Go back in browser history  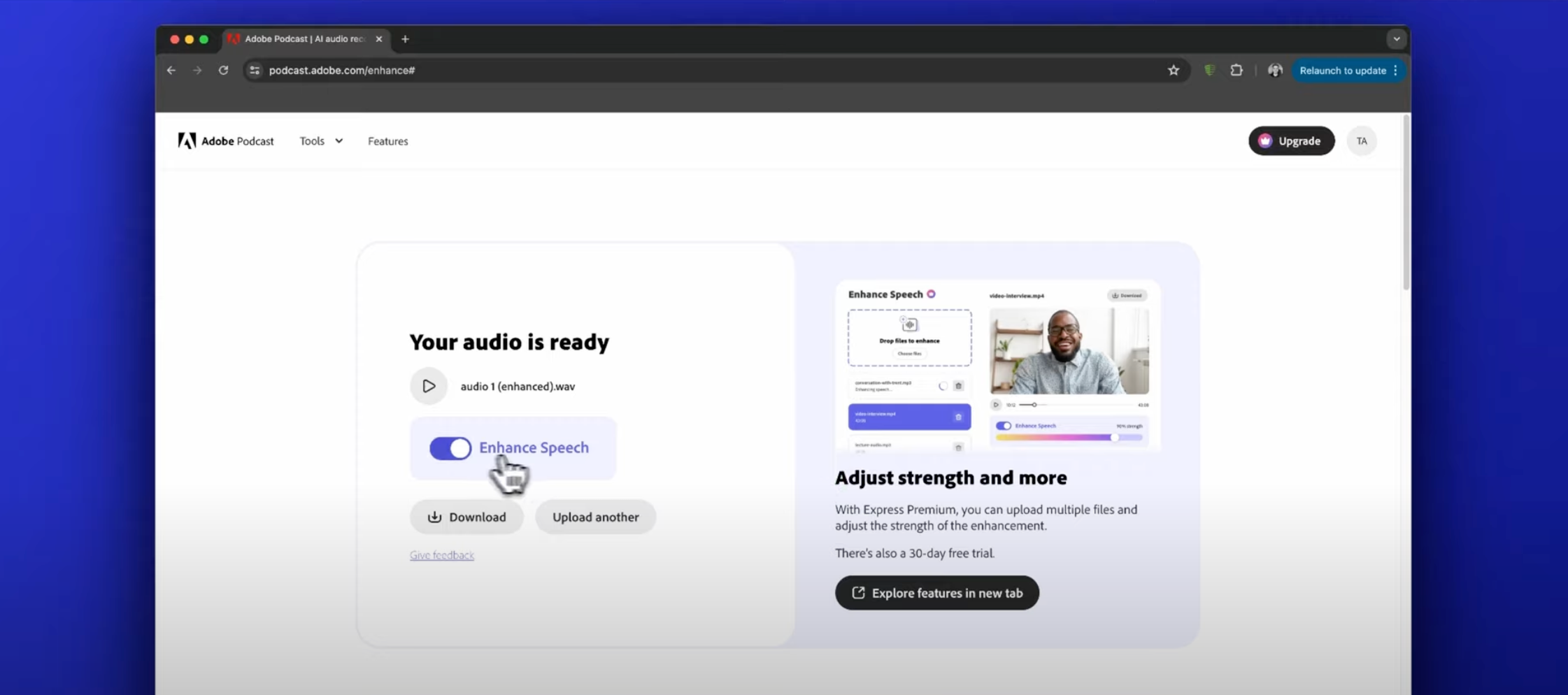tap(171, 70)
